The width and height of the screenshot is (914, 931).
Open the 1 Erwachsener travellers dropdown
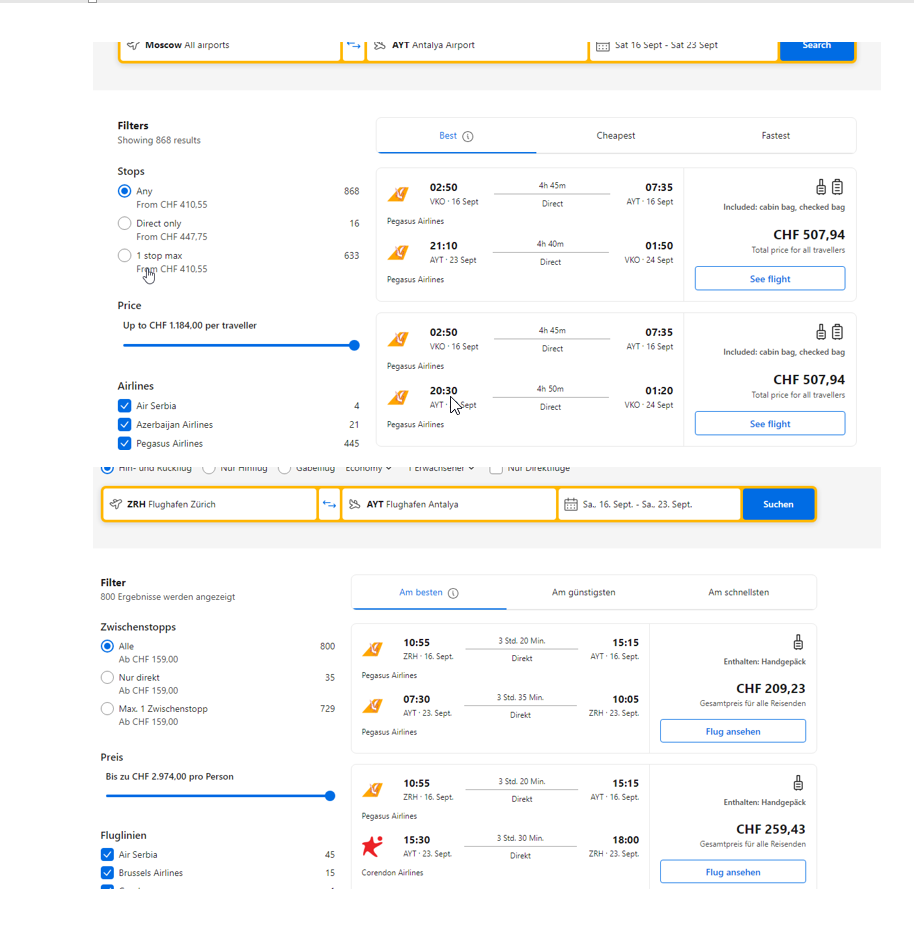point(441,468)
